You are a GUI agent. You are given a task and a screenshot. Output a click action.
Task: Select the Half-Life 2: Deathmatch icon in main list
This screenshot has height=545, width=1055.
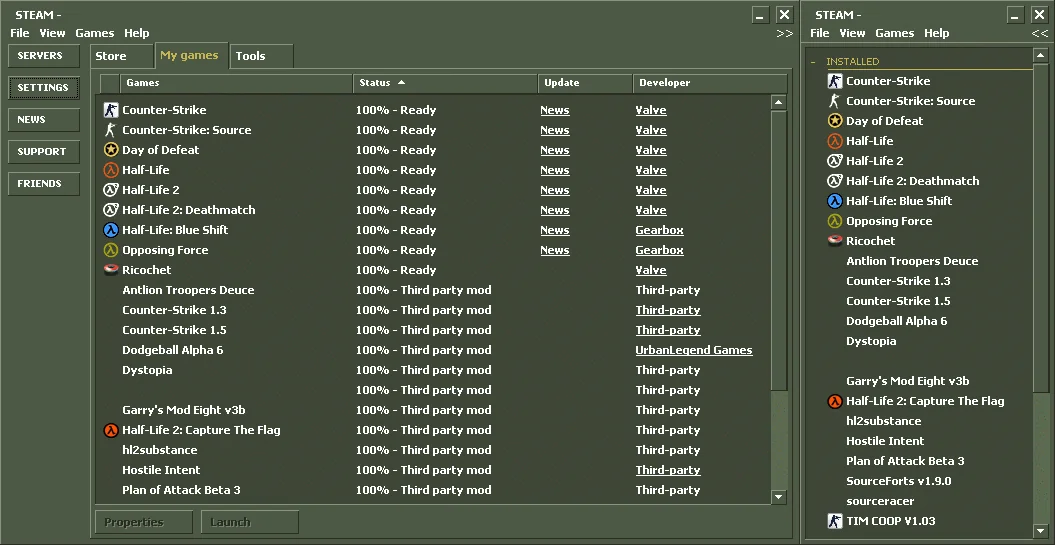(111, 210)
